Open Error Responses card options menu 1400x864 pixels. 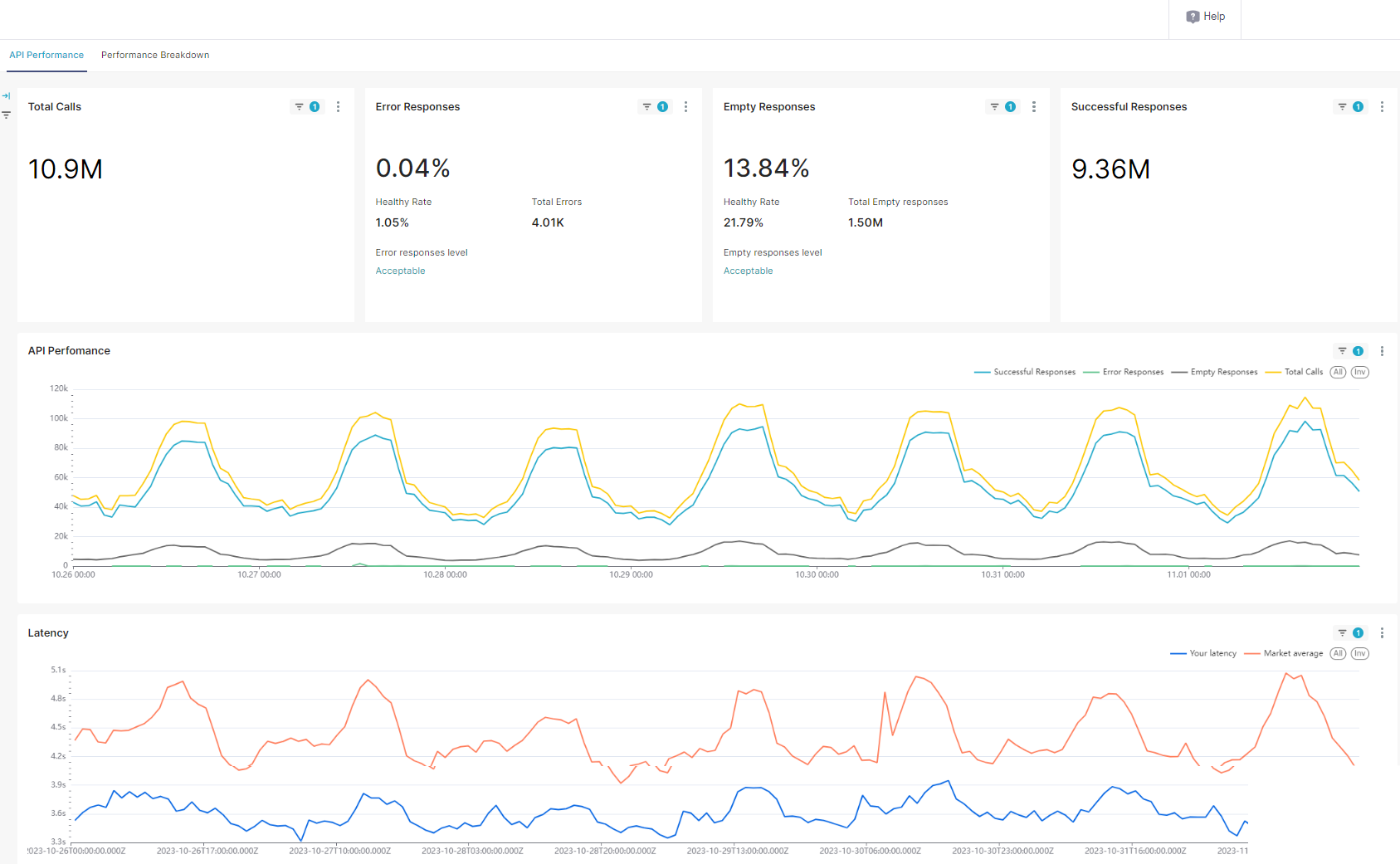coord(685,107)
